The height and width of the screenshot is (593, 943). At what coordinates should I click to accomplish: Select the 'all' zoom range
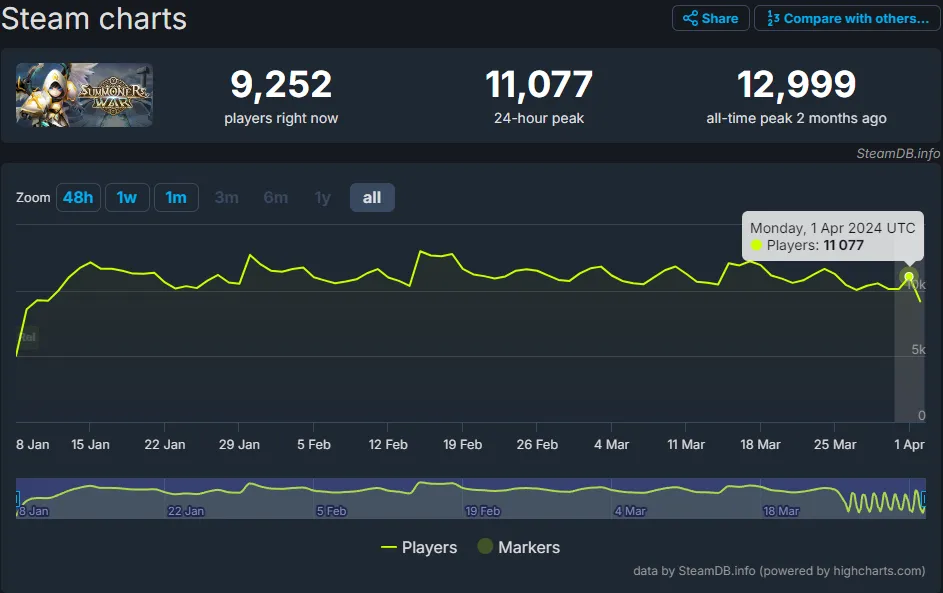pyautogui.click(x=372, y=197)
